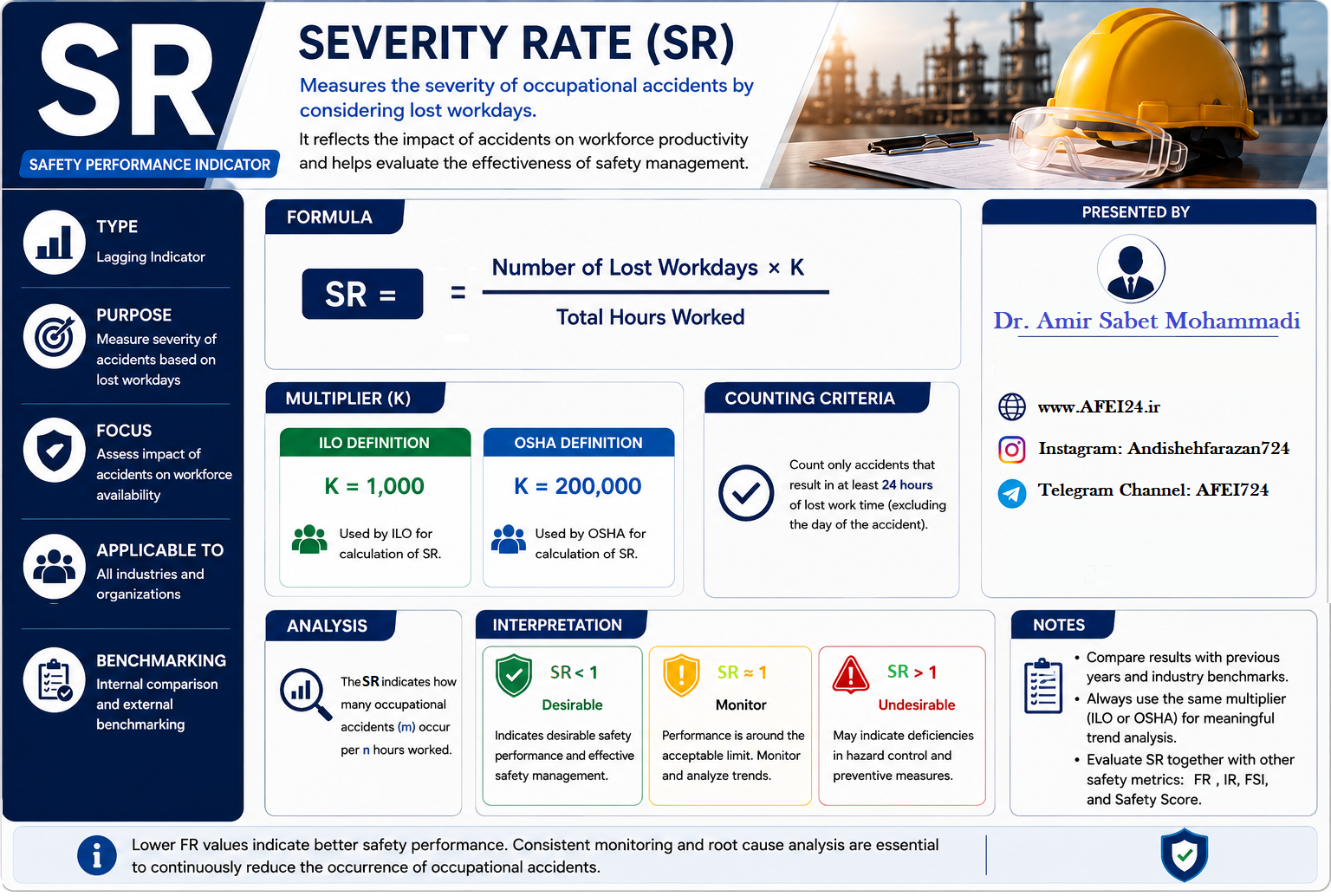Image resolution: width=1331 pixels, height=896 pixels.
Task: Click the red warning triangle for SR > 1
Action: (850, 674)
